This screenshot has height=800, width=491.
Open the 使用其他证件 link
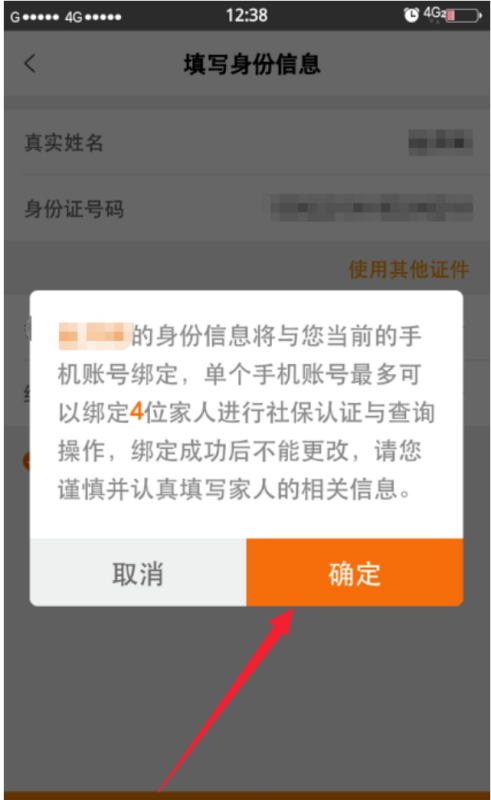[408, 269]
